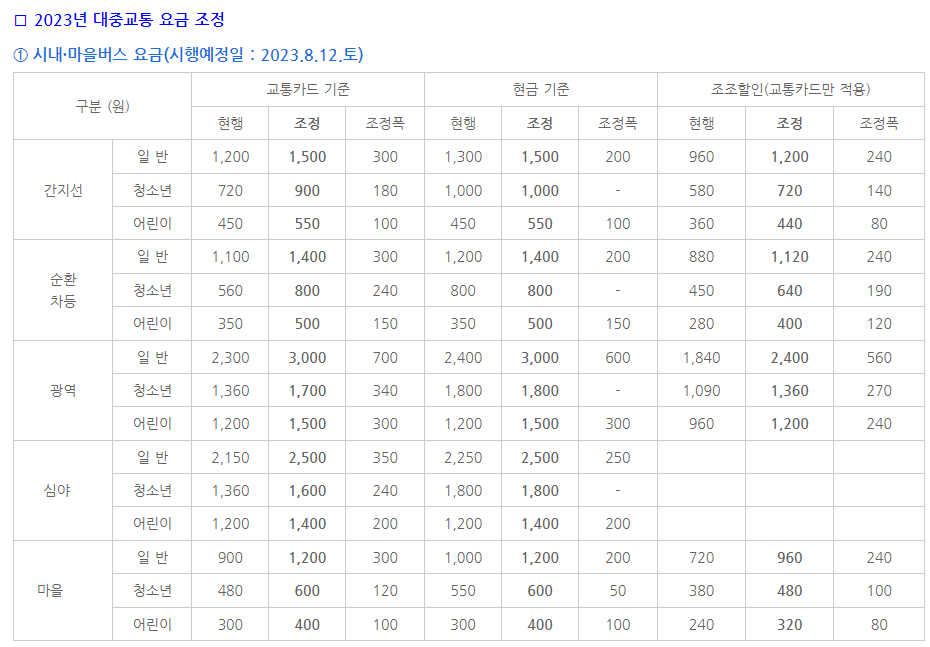Click 심야 일반 cash difference 250
The width and height of the screenshot is (930, 647).
point(617,458)
